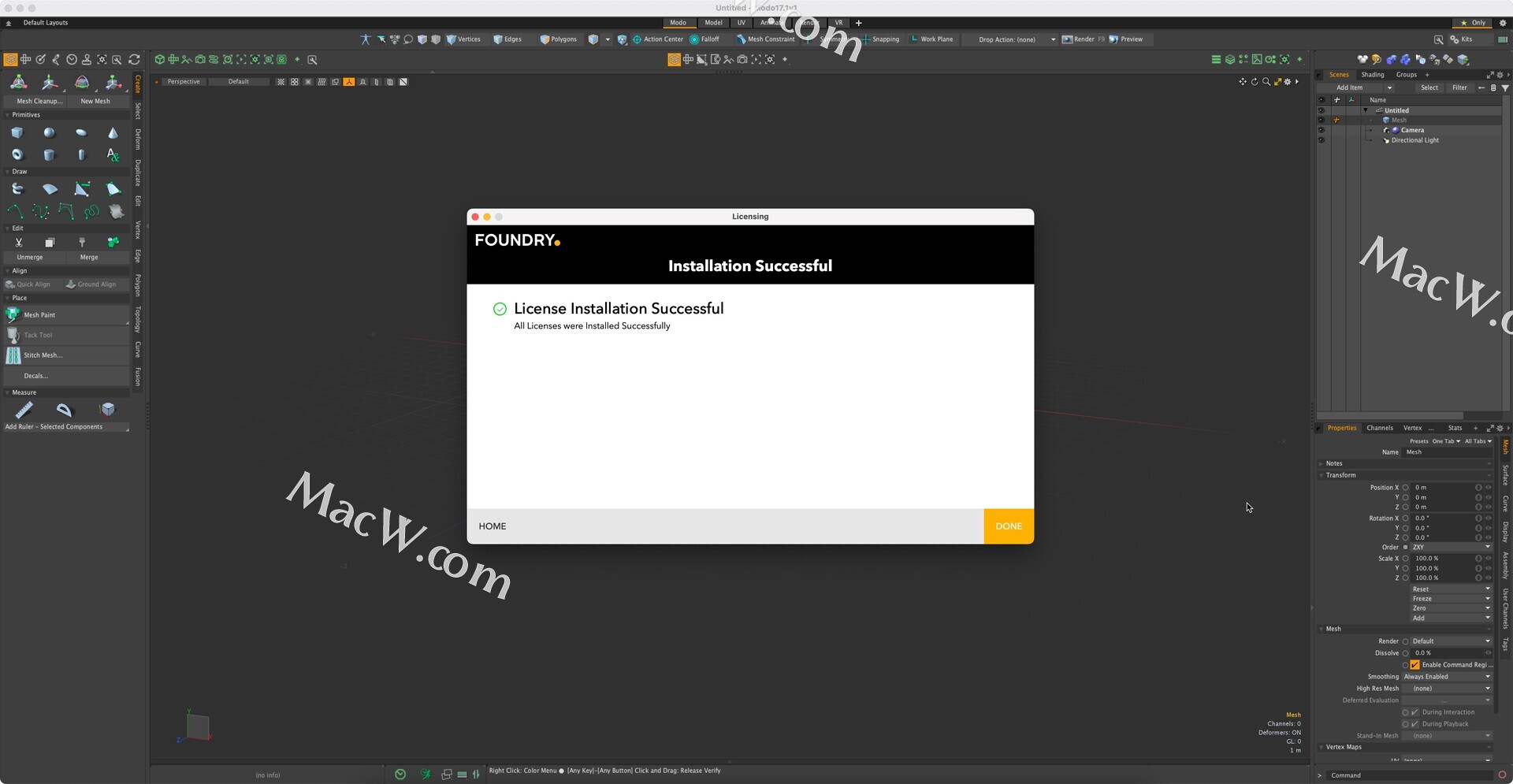The image size is (1513, 784).
Task: Select Directional Light in item list
Action: tap(1414, 140)
